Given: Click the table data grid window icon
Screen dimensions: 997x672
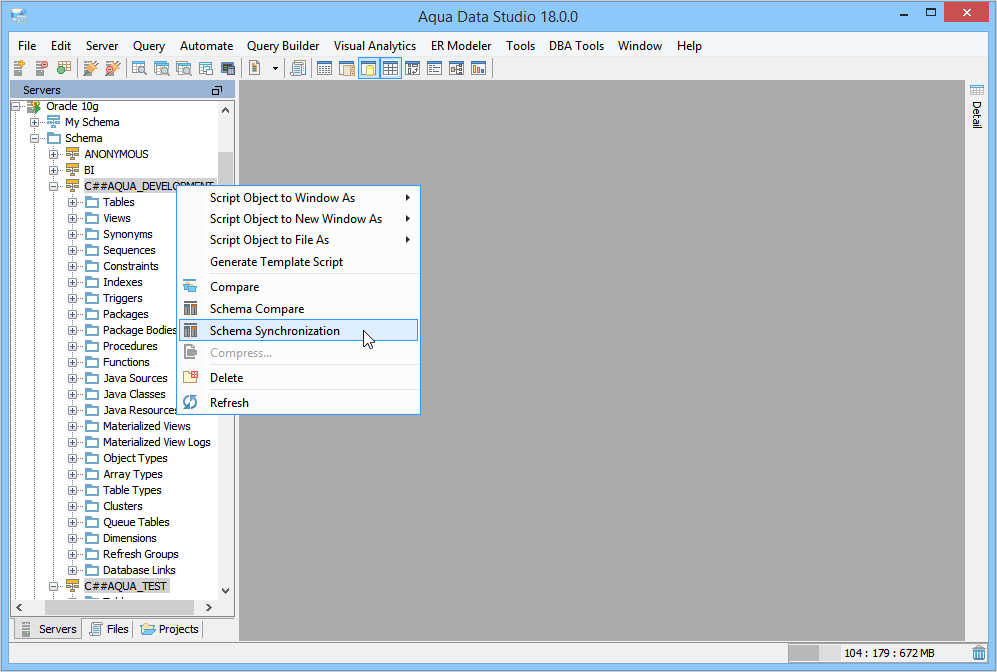Looking at the screenshot, I should pos(324,68).
